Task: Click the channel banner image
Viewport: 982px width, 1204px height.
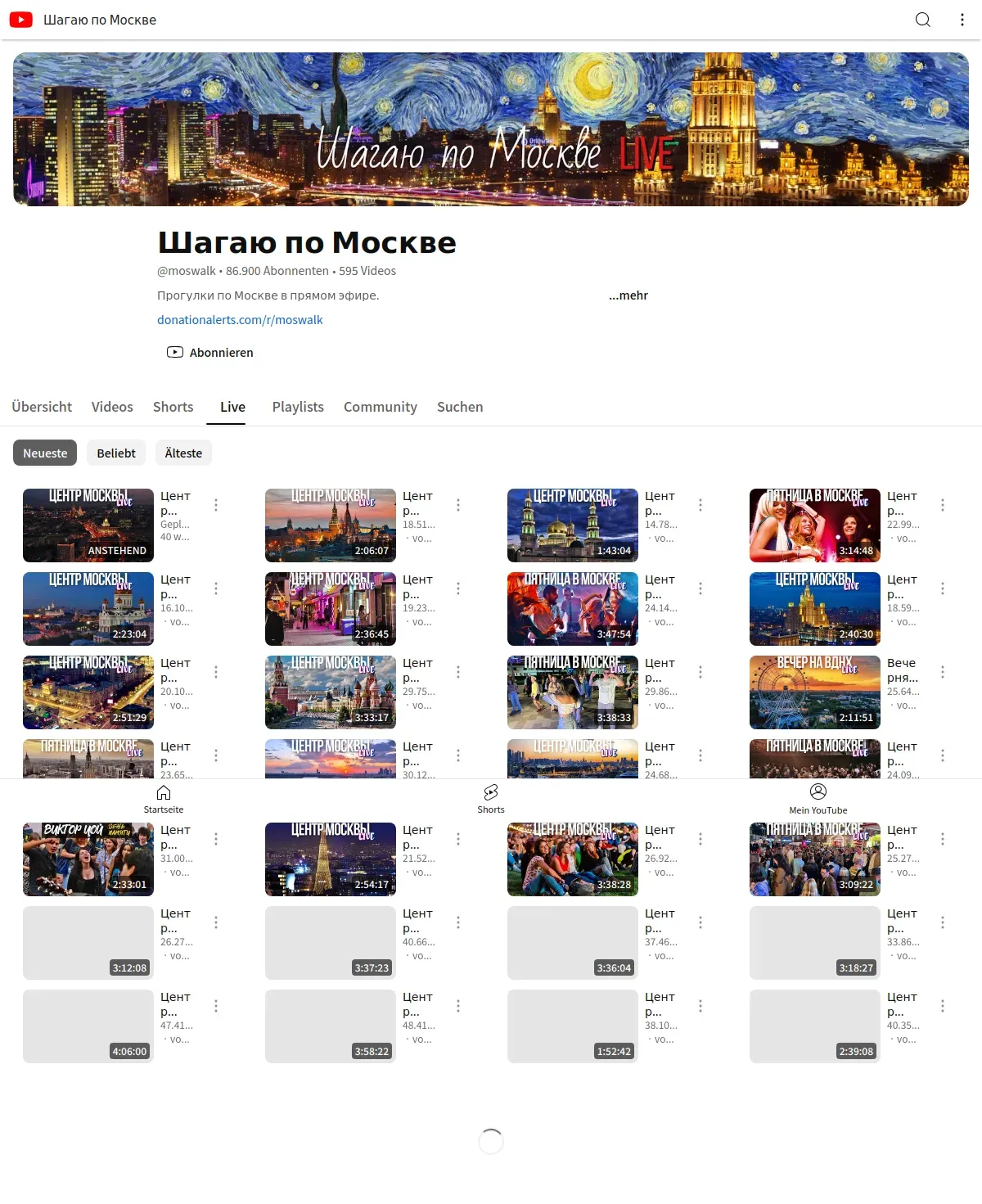Action: (491, 129)
